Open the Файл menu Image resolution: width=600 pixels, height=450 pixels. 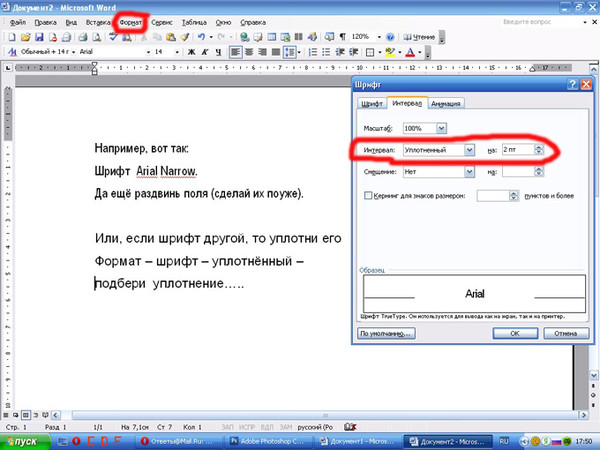pos(18,23)
